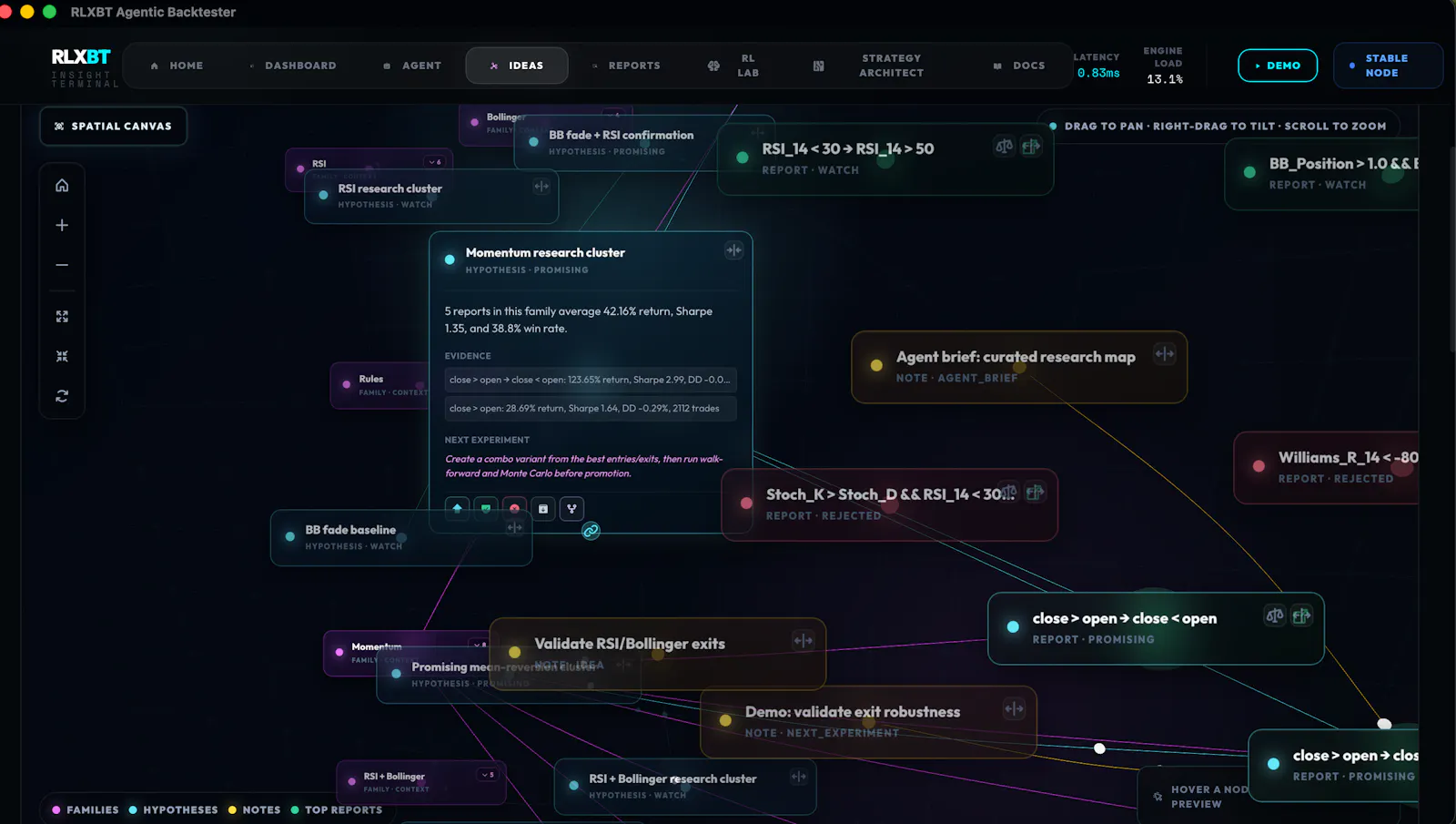This screenshot has width=1456, height=824.
Task: Click open-report icon on close>open→close<open card
Action: pos(1302,615)
